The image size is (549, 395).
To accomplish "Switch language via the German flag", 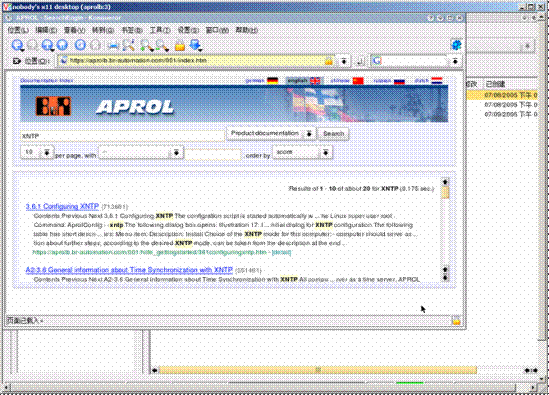I will (x=272, y=81).
